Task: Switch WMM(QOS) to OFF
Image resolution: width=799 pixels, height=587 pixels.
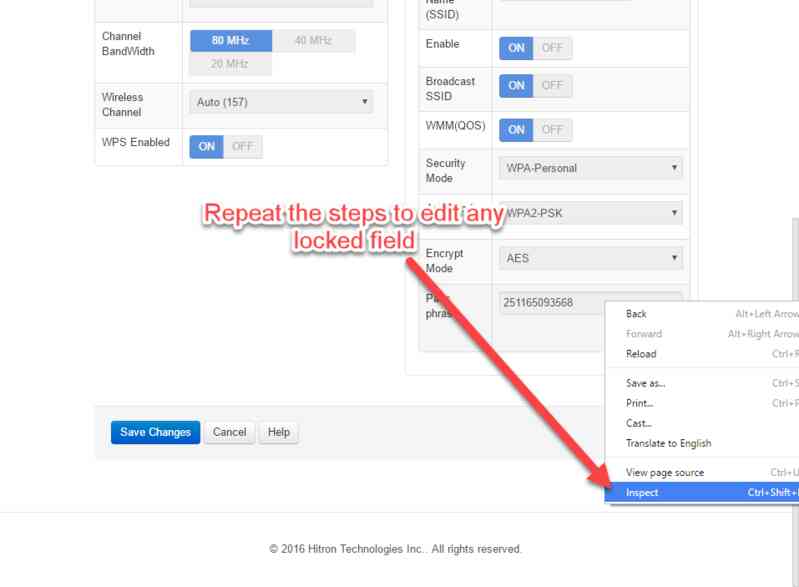Action: click(552, 130)
